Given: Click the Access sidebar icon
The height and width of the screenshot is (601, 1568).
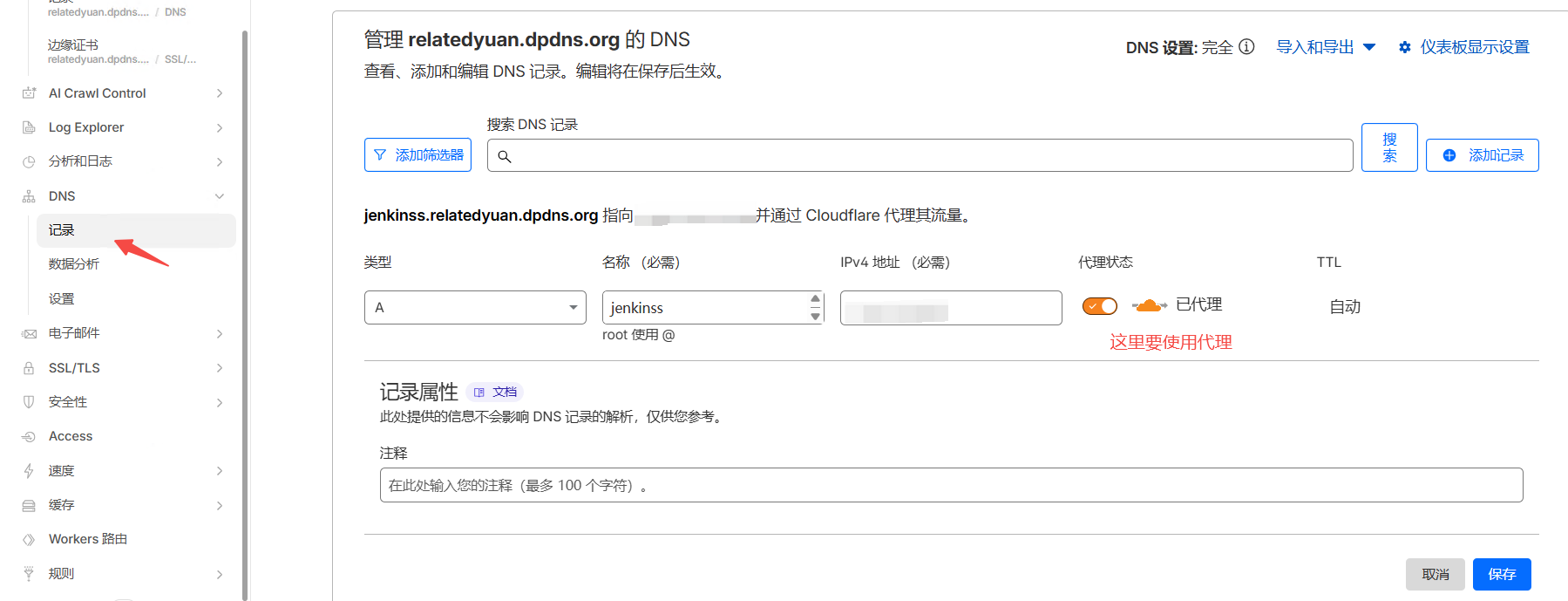Looking at the screenshot, I should pyautogui.click(x=29, y=436).
